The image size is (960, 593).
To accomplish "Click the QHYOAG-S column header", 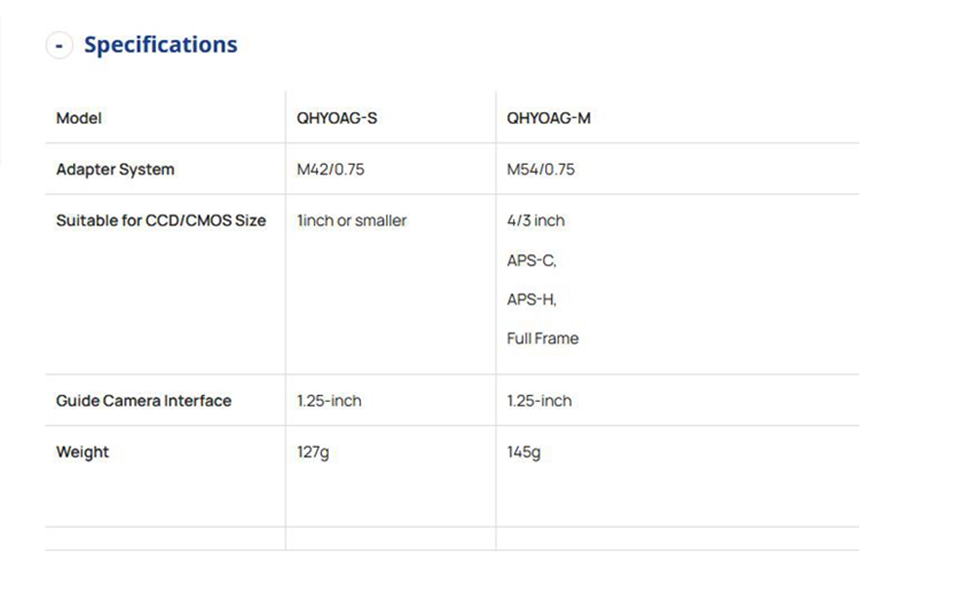I will (337, 118).
